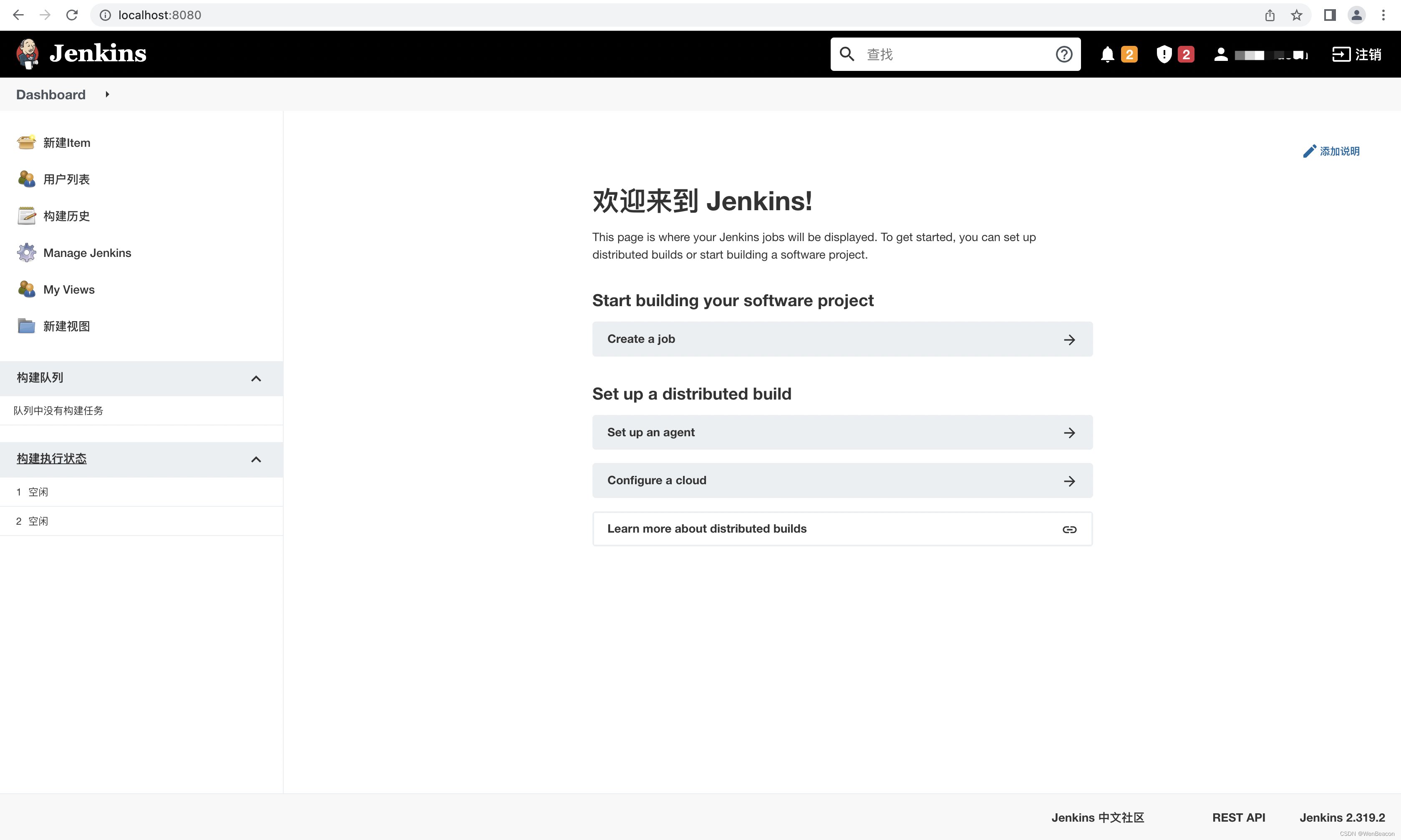Open Learn more about distributed builds
Screen dimensions: 1401x840
[842, 529]
